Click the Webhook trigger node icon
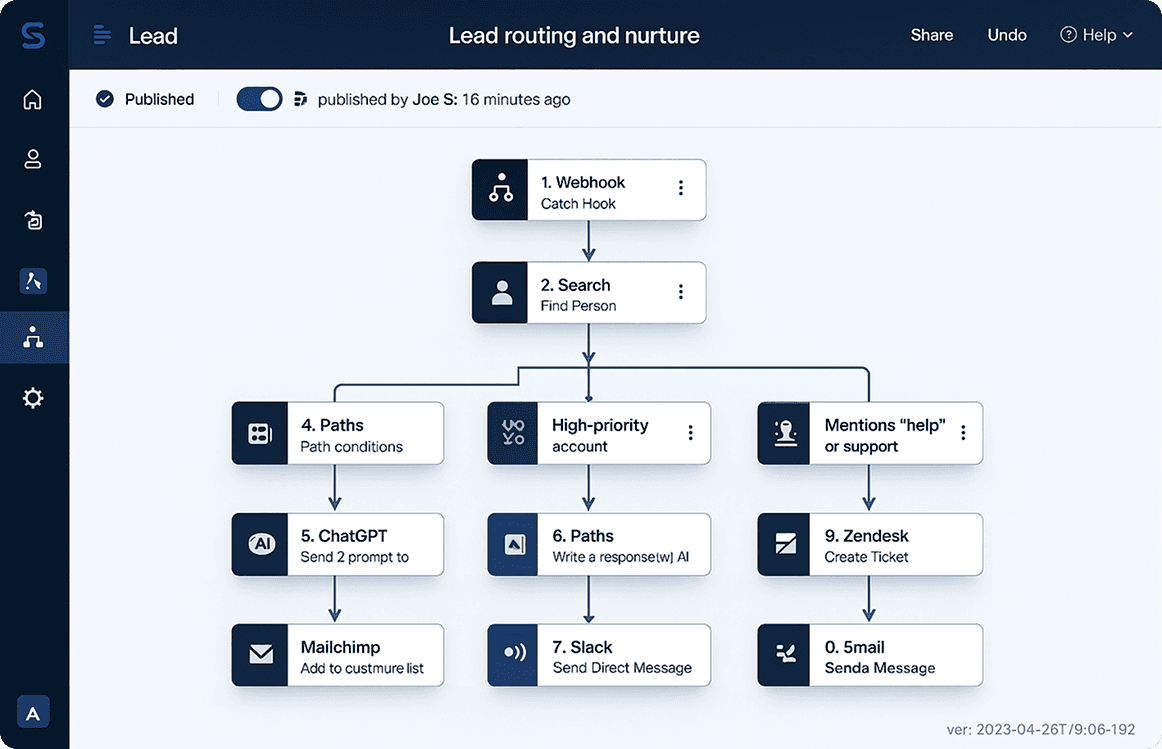Viewport: 1162px width, 749px height. (x=500, y=190)
